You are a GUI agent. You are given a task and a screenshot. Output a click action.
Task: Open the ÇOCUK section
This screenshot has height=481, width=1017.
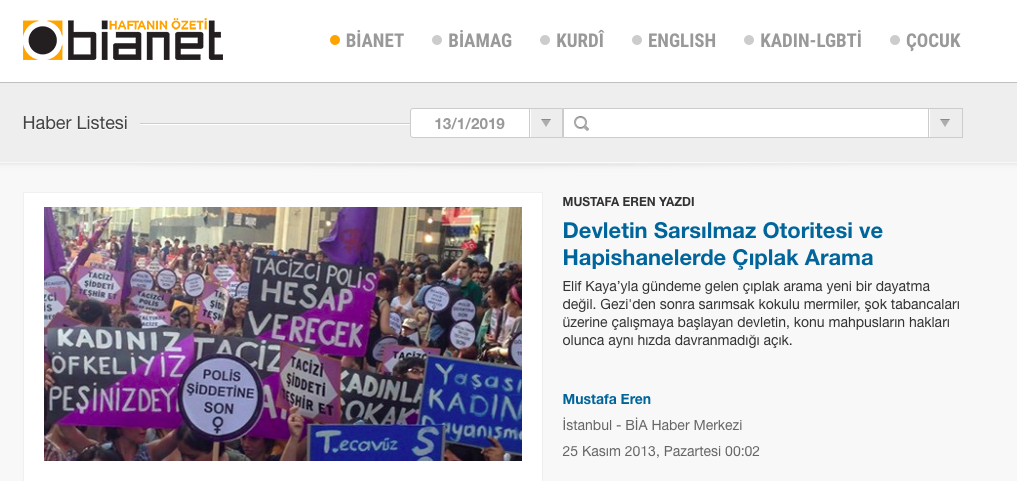tap(926, 41)
